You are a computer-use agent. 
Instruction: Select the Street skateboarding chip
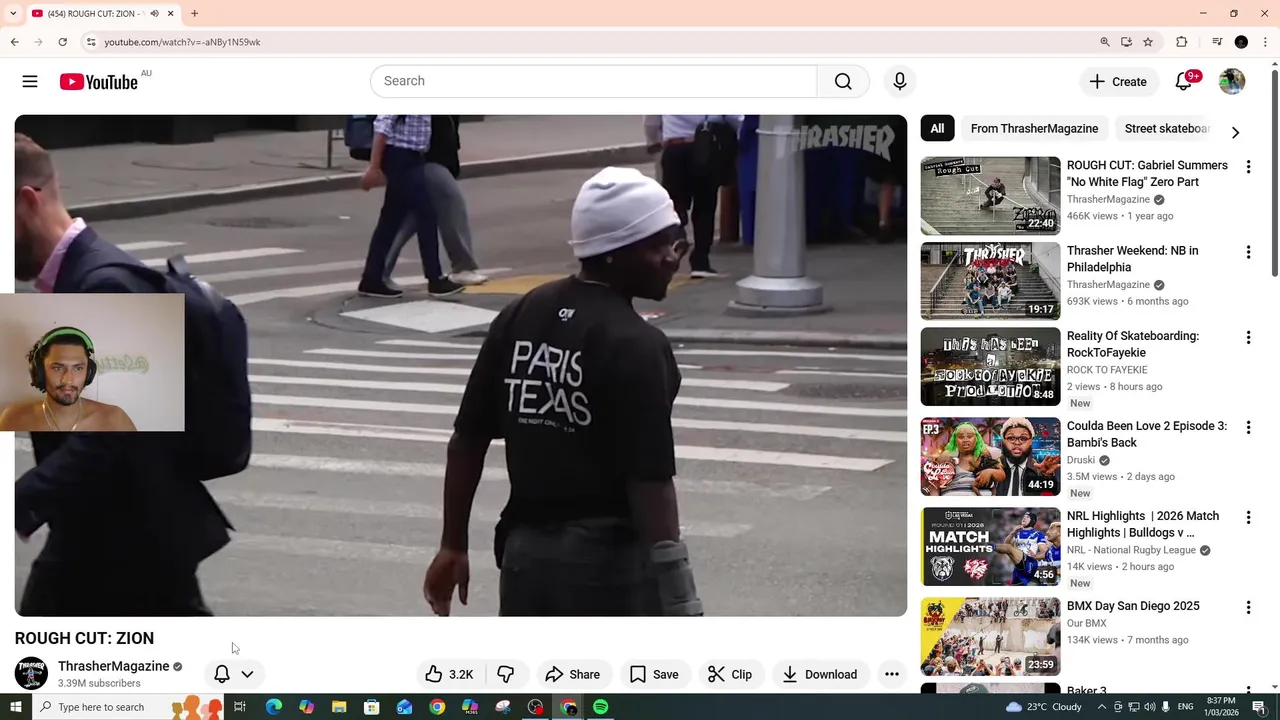pyautogui.click(x=1165, y=128)
